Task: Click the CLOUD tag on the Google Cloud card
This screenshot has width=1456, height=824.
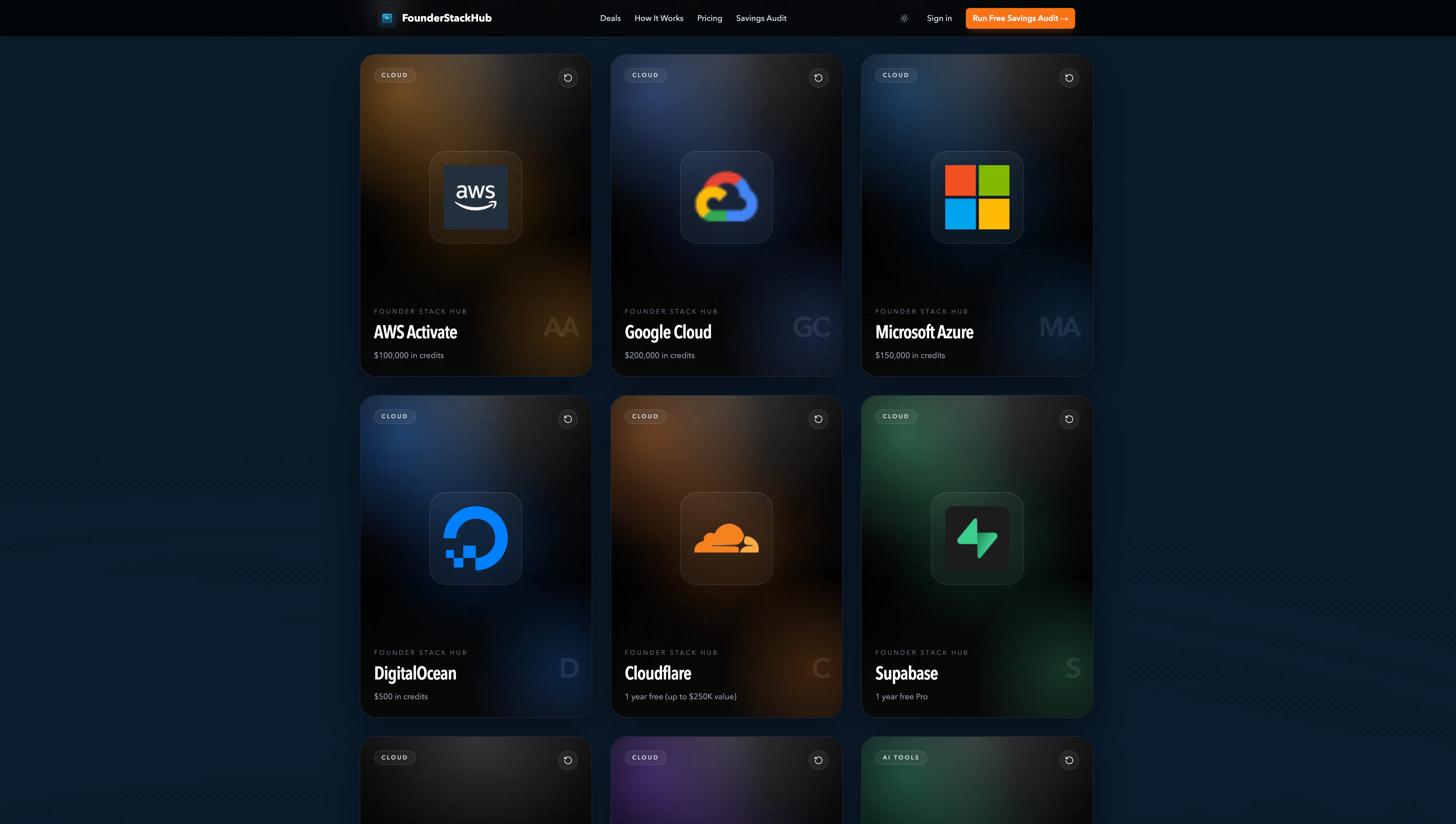Action: point(645,75)
